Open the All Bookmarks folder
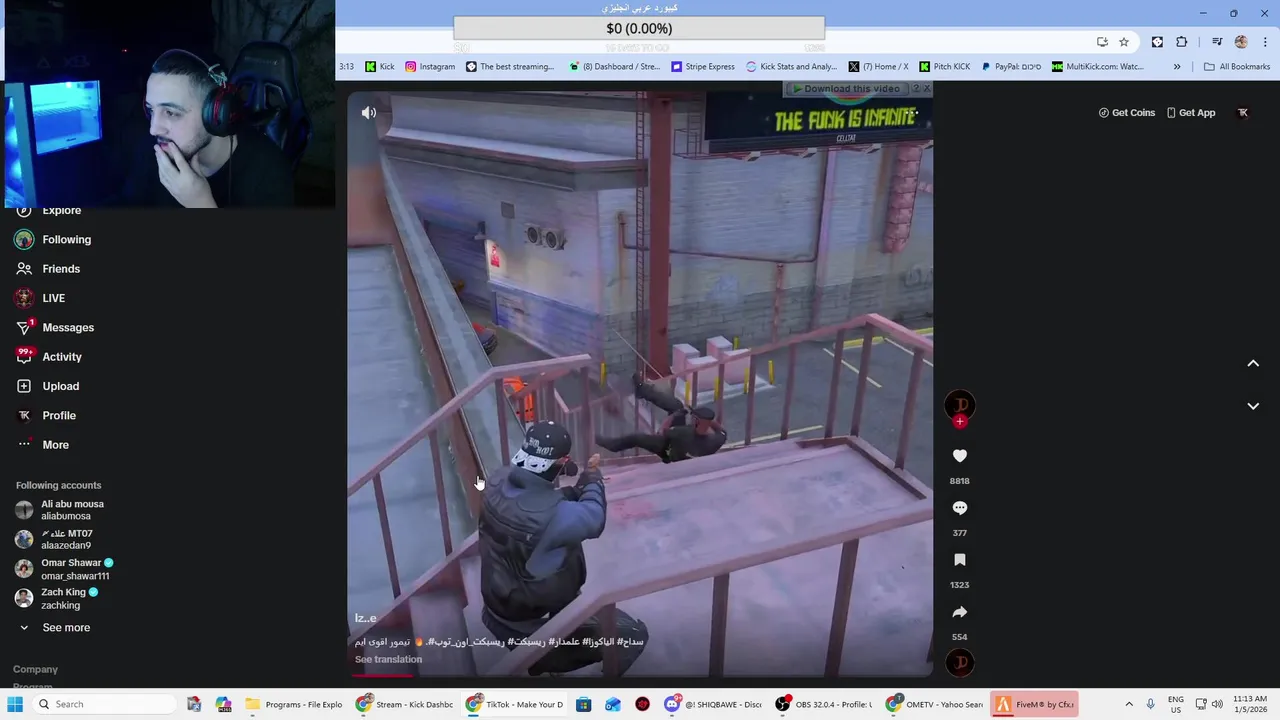The height and width of the screenshot is (720, 1280). click(x=1237, y=67)
